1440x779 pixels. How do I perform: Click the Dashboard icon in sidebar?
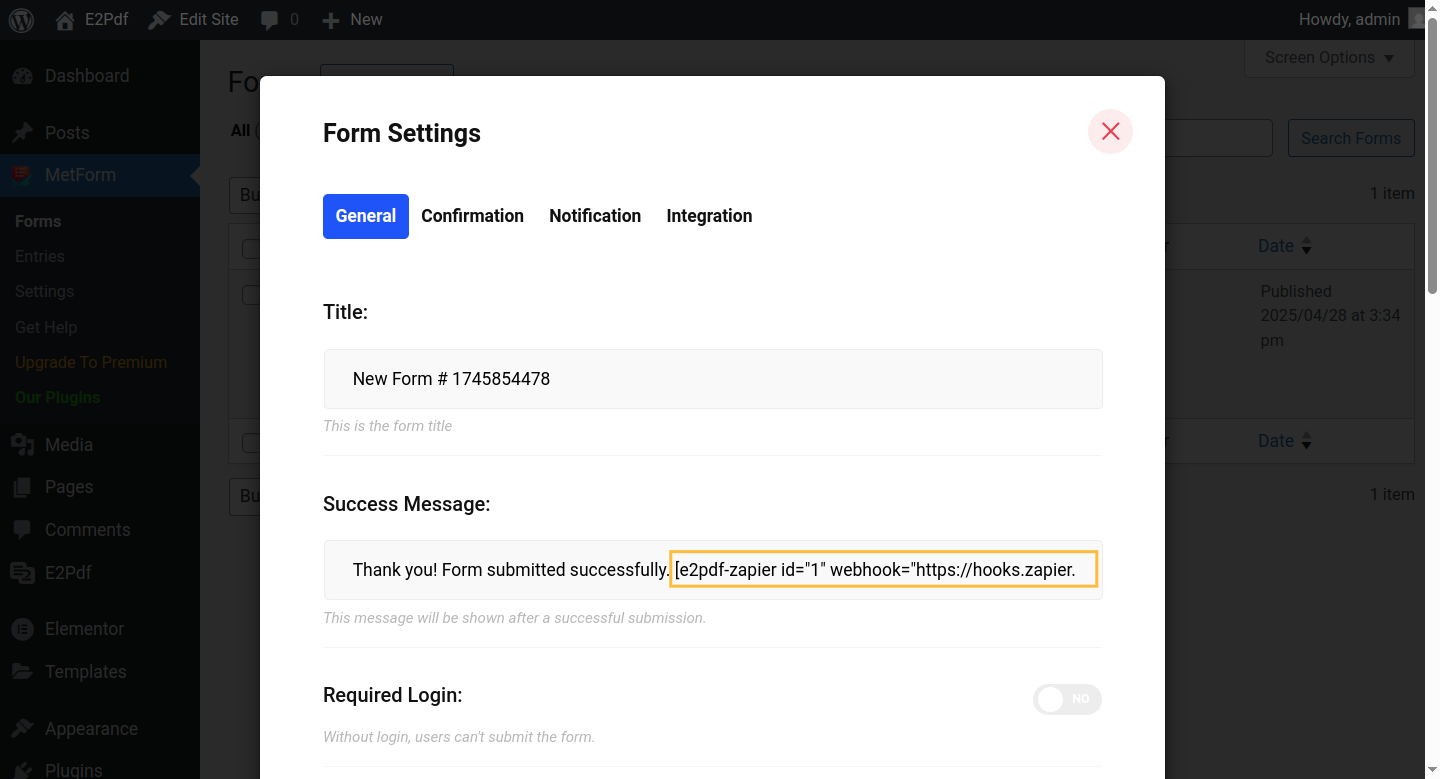(22, 76)
